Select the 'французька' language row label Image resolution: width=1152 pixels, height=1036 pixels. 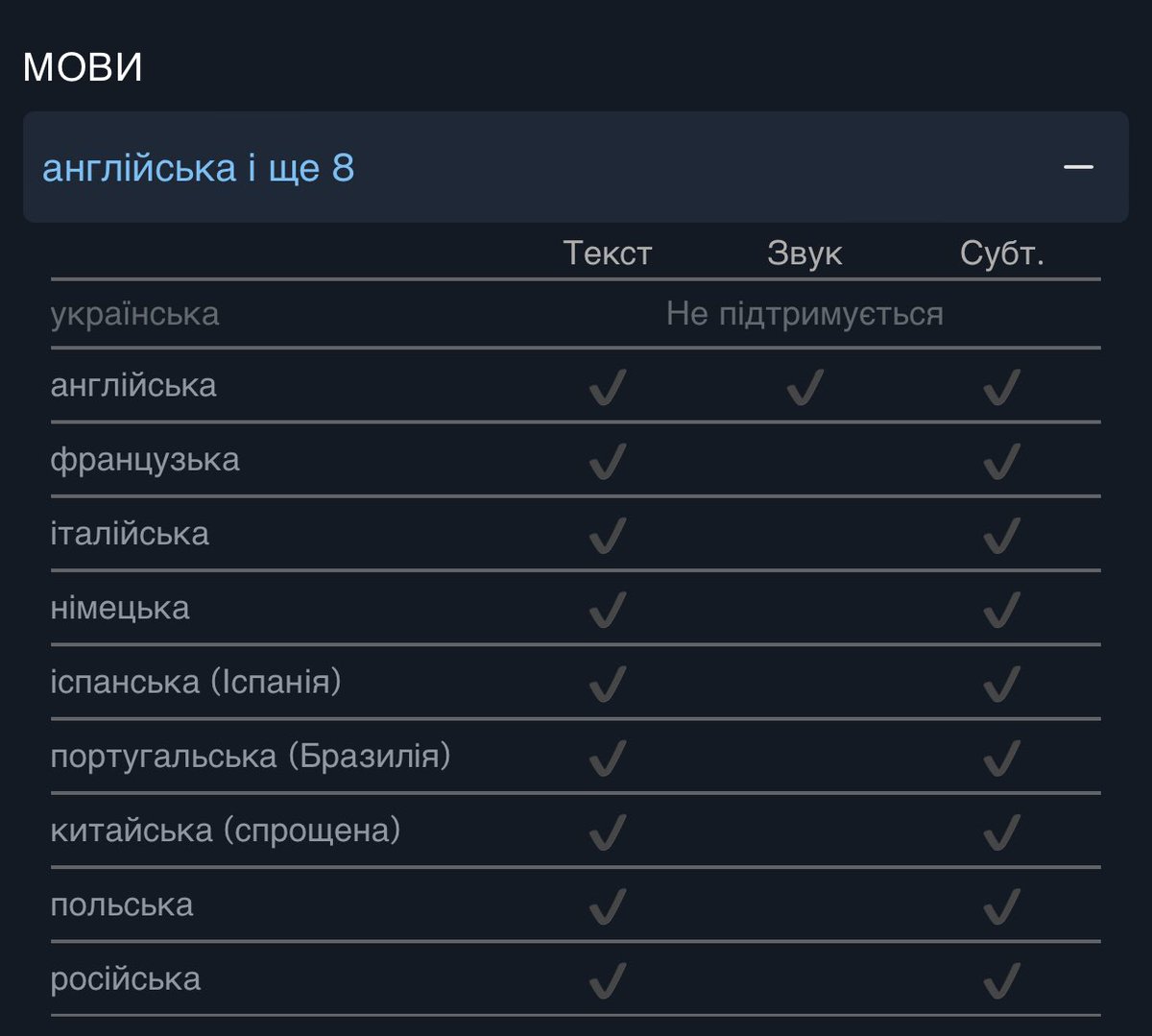(145, 460)
